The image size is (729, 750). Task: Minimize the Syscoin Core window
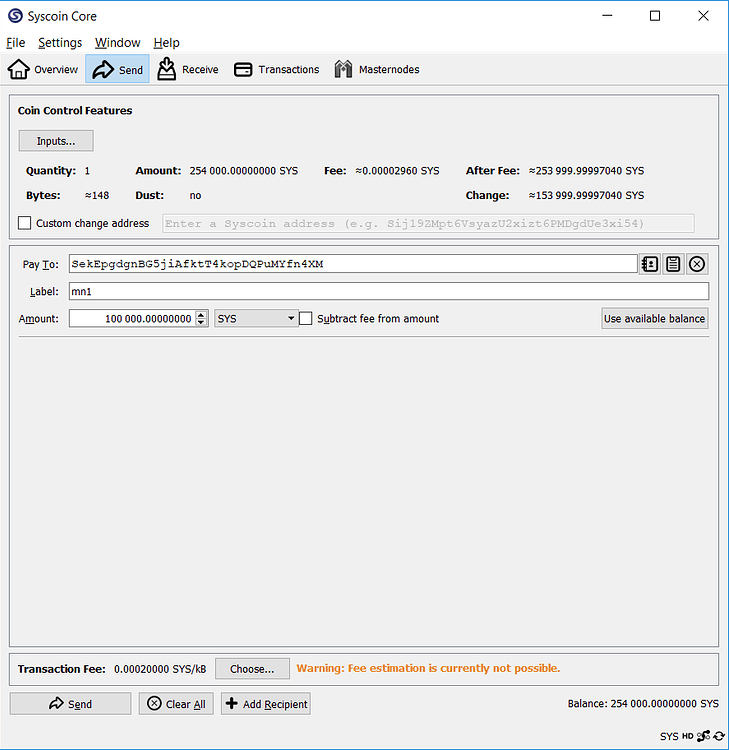tap(607, 16)
